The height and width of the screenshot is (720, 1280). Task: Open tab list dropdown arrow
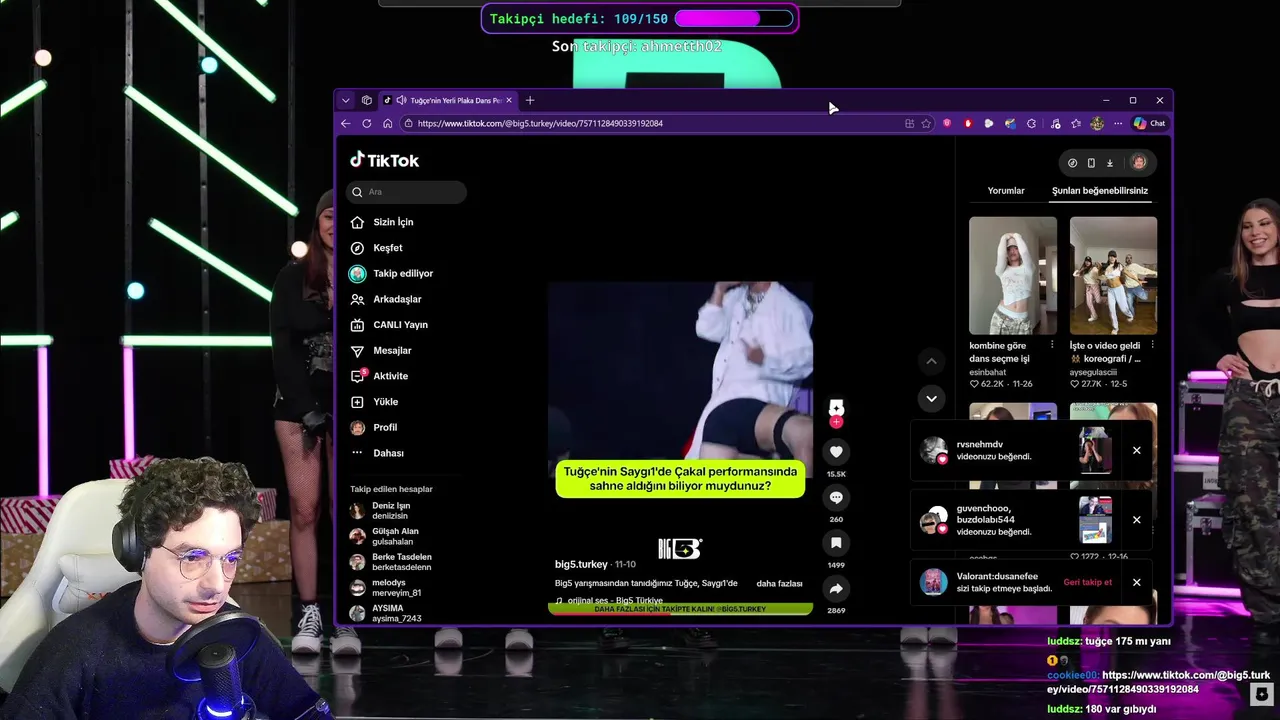pyautogui.click(x=346, y=100)
